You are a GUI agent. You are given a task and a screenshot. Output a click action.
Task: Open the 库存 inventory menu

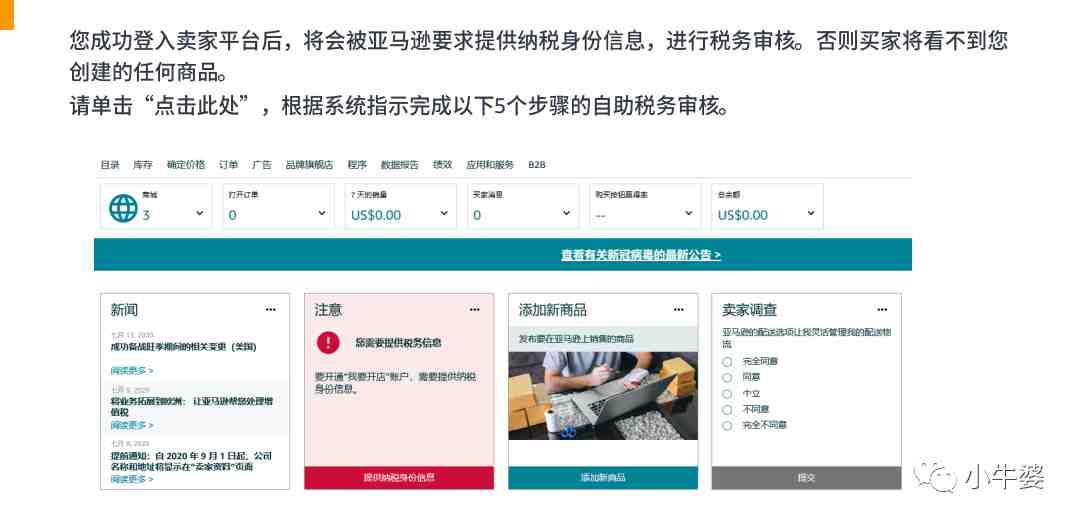click(143, 165)
